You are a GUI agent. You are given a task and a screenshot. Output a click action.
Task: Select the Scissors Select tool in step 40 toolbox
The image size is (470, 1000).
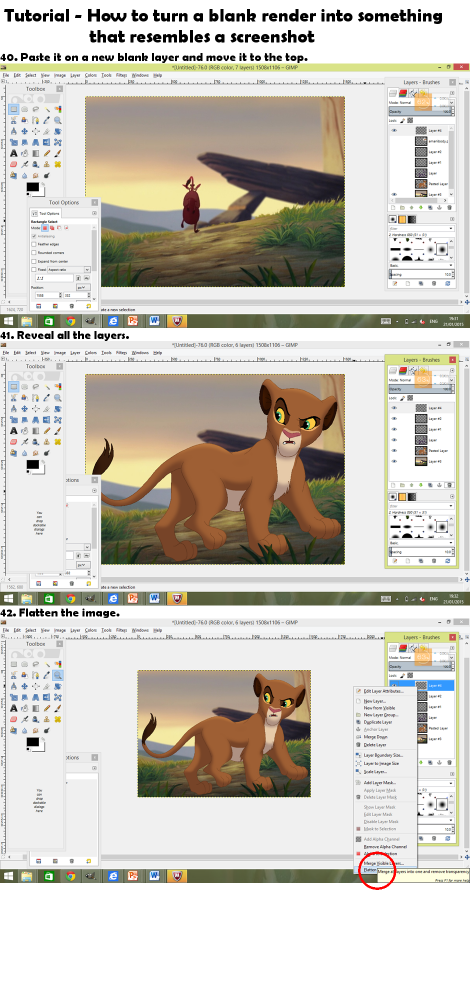[x=13, y=121]
